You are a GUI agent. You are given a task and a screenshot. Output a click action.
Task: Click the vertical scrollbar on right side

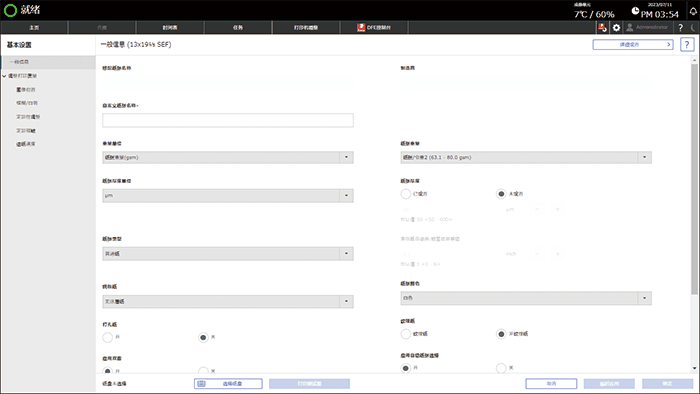coord(694,178)
